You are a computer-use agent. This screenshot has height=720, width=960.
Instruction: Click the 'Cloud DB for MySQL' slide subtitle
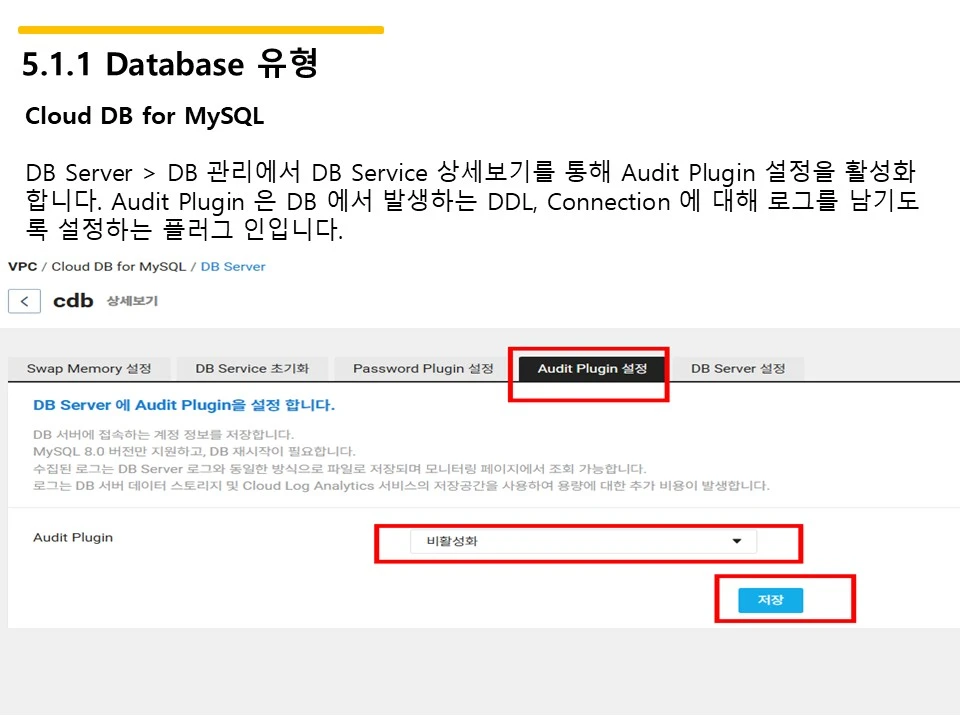(x=144, y=116)
